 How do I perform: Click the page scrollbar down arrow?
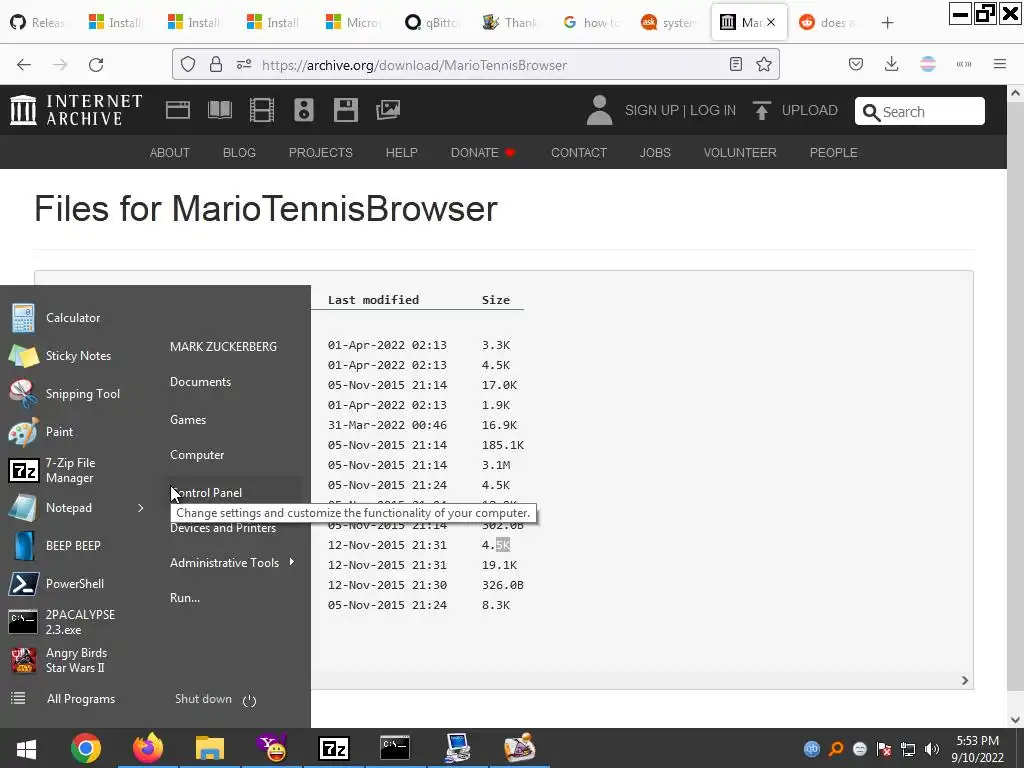pos(1015,720)
